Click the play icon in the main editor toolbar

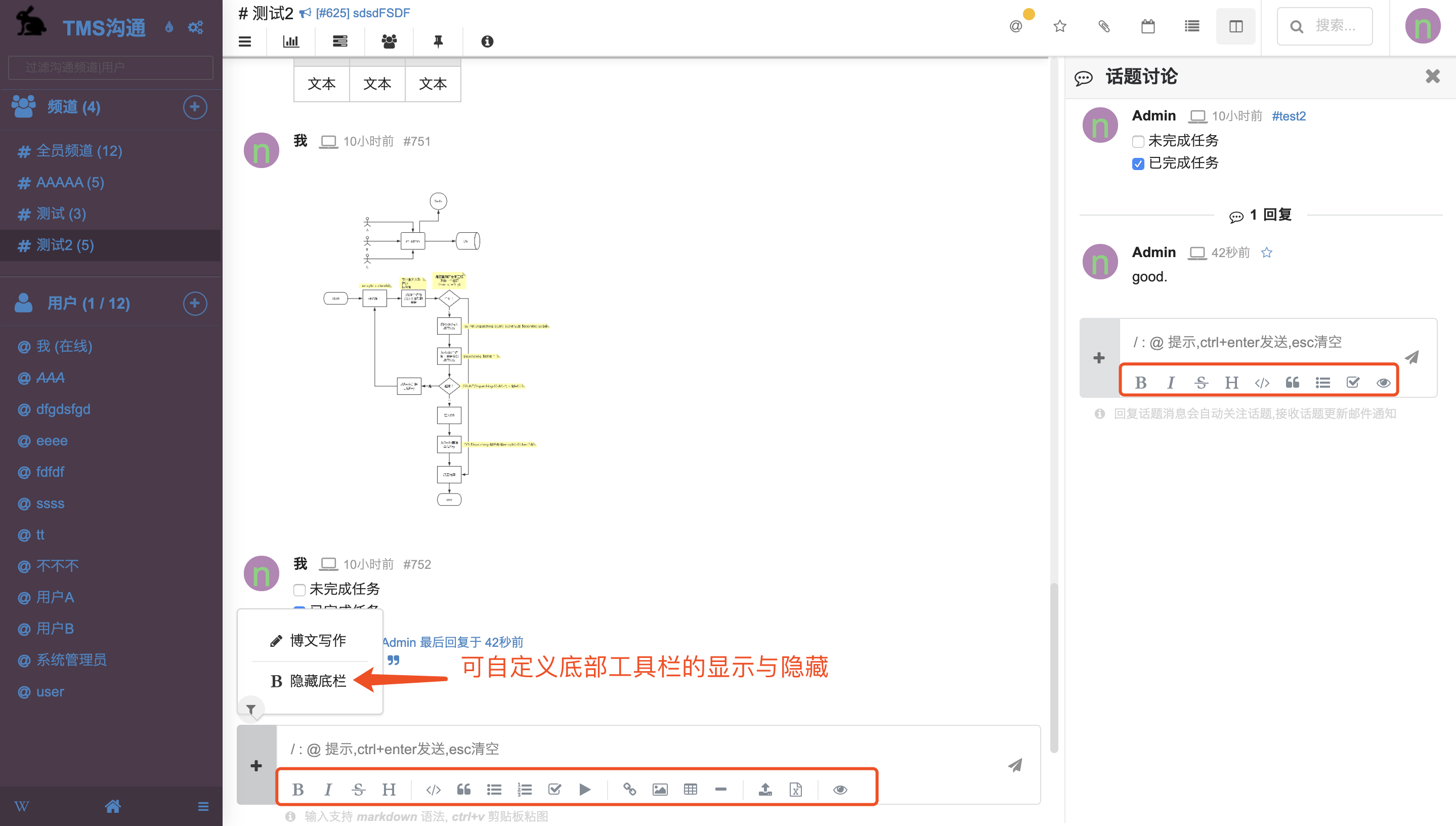coord(585,789)
